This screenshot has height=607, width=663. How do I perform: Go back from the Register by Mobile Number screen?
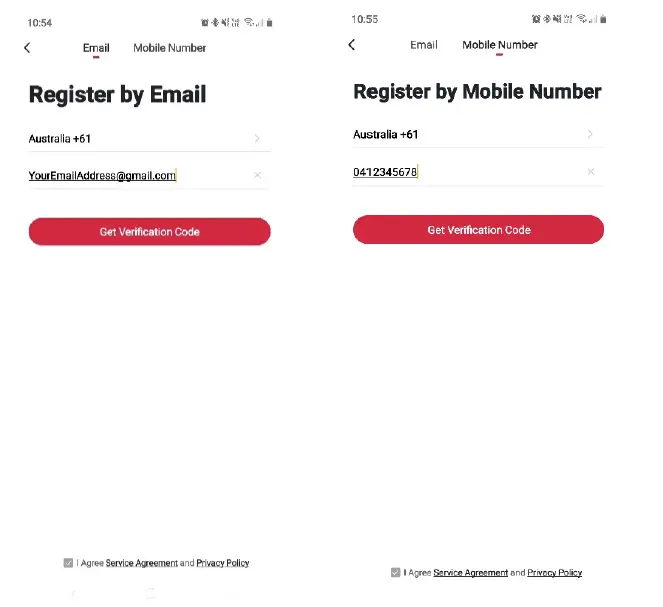[351, 45]
